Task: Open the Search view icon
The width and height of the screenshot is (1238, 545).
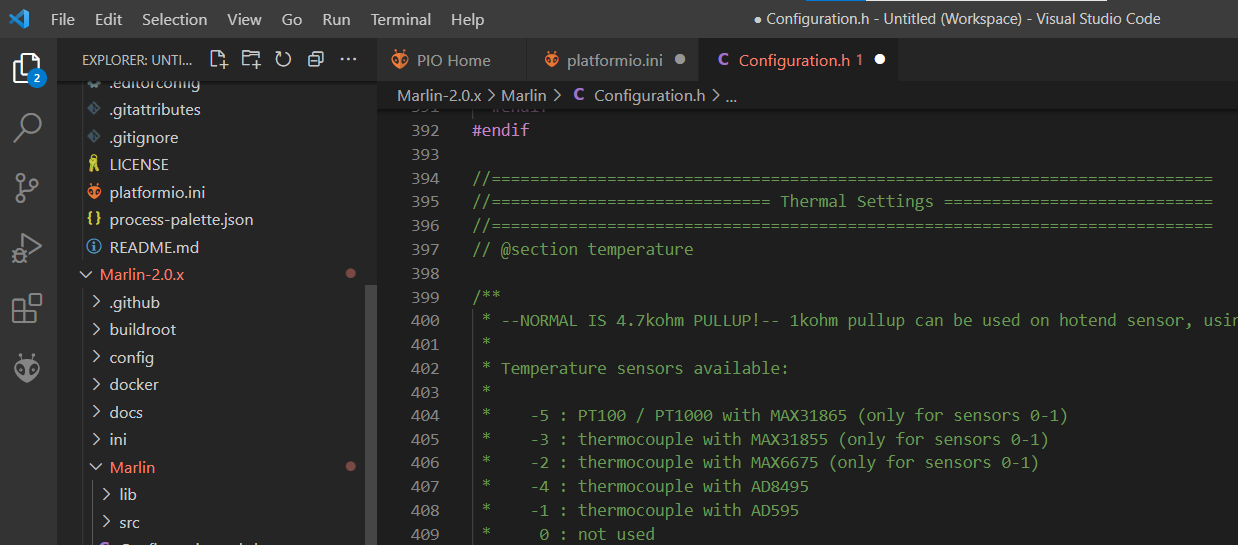Action: pyautogui.click(x=27, y=127)
